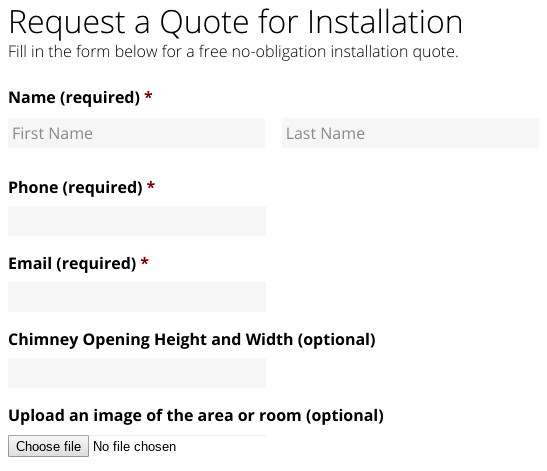Focus the Chimney Opening Height and Width field
547x471 pixels.
point(137,373)
